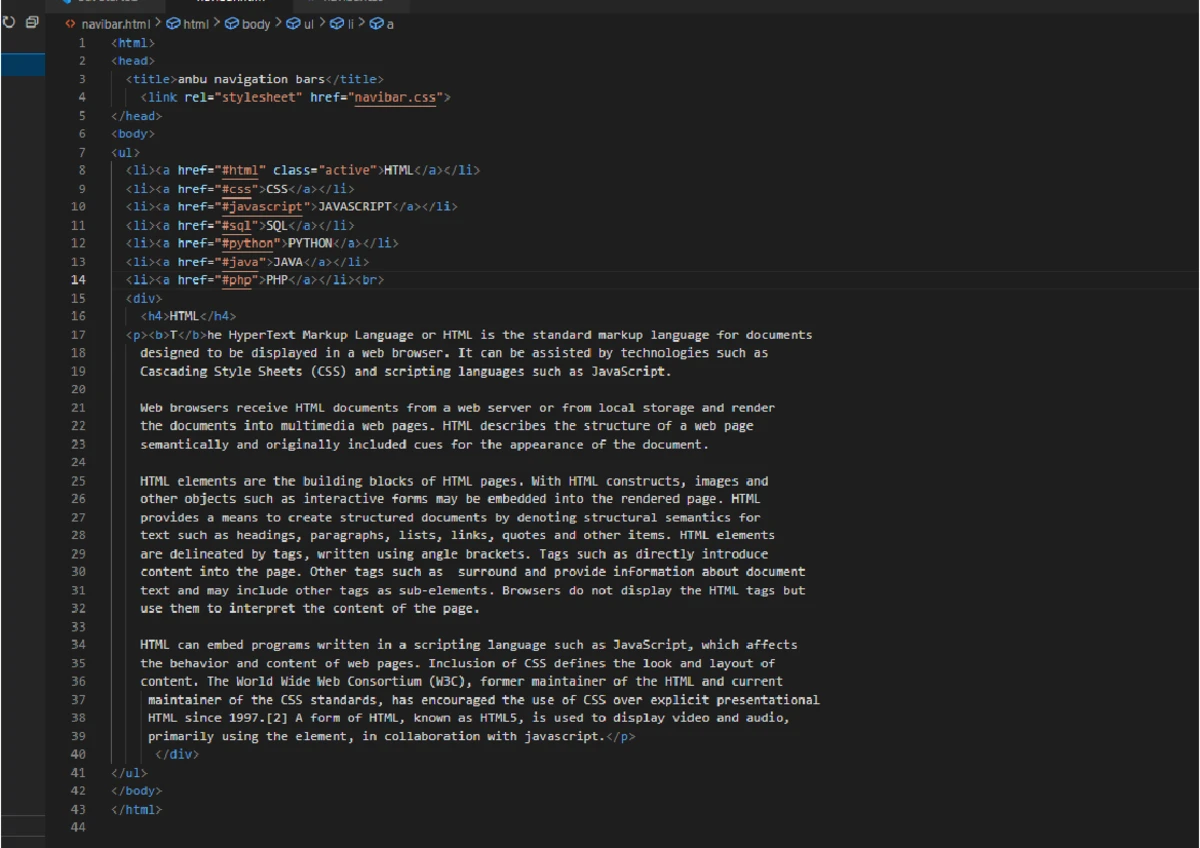Click the closing </p> tag on line 39
The width and height of the screenshot is (1200, 848).
621,736
